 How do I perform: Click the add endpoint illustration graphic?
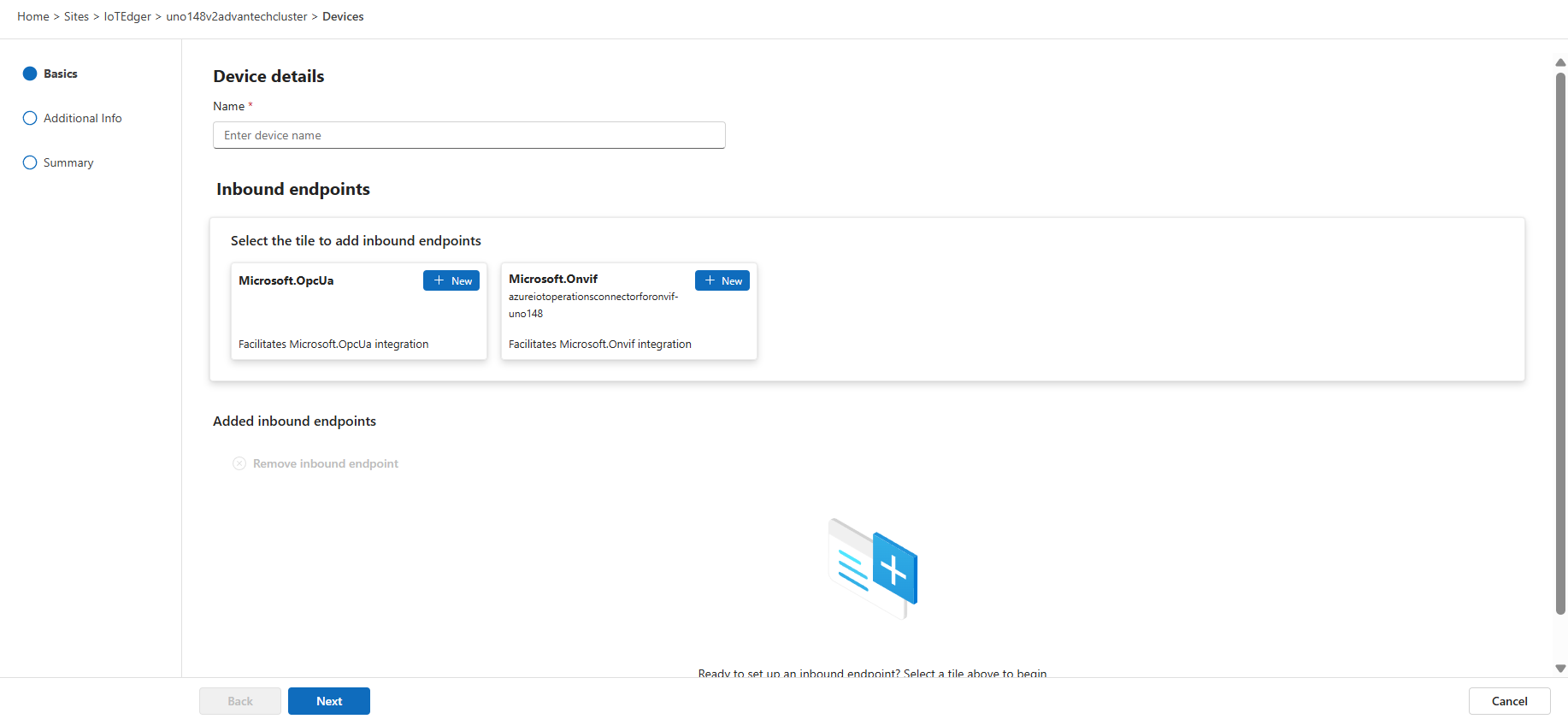click(x=872, y=568)
